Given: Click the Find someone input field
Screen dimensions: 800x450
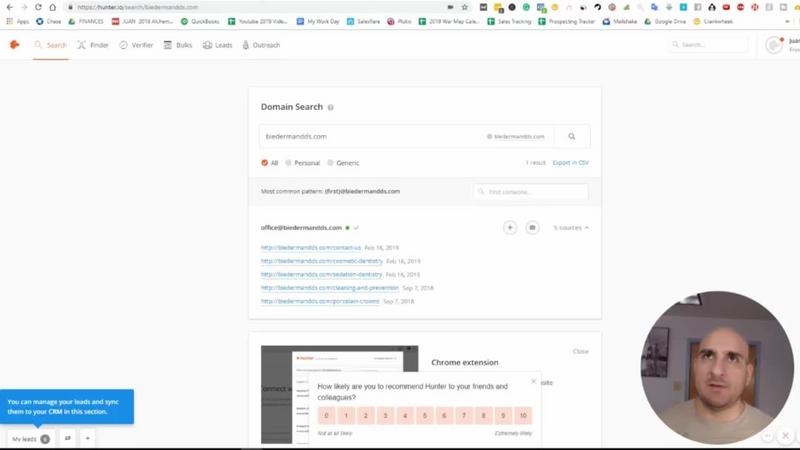Looking at the screenshot, I should [x=531, y=192].
